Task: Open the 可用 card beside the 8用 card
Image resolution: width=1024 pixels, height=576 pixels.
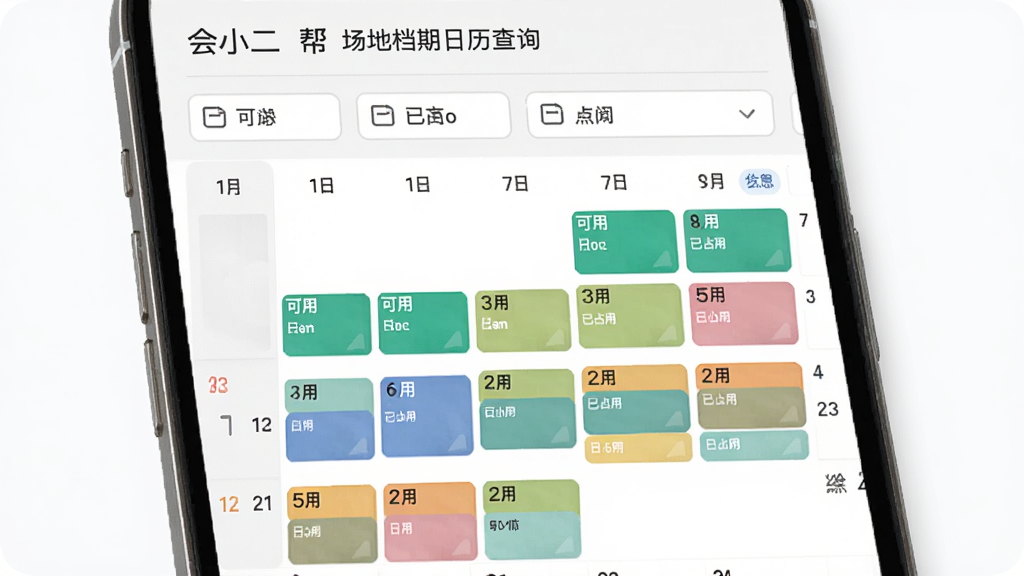Action: click(x=624, y=242)
